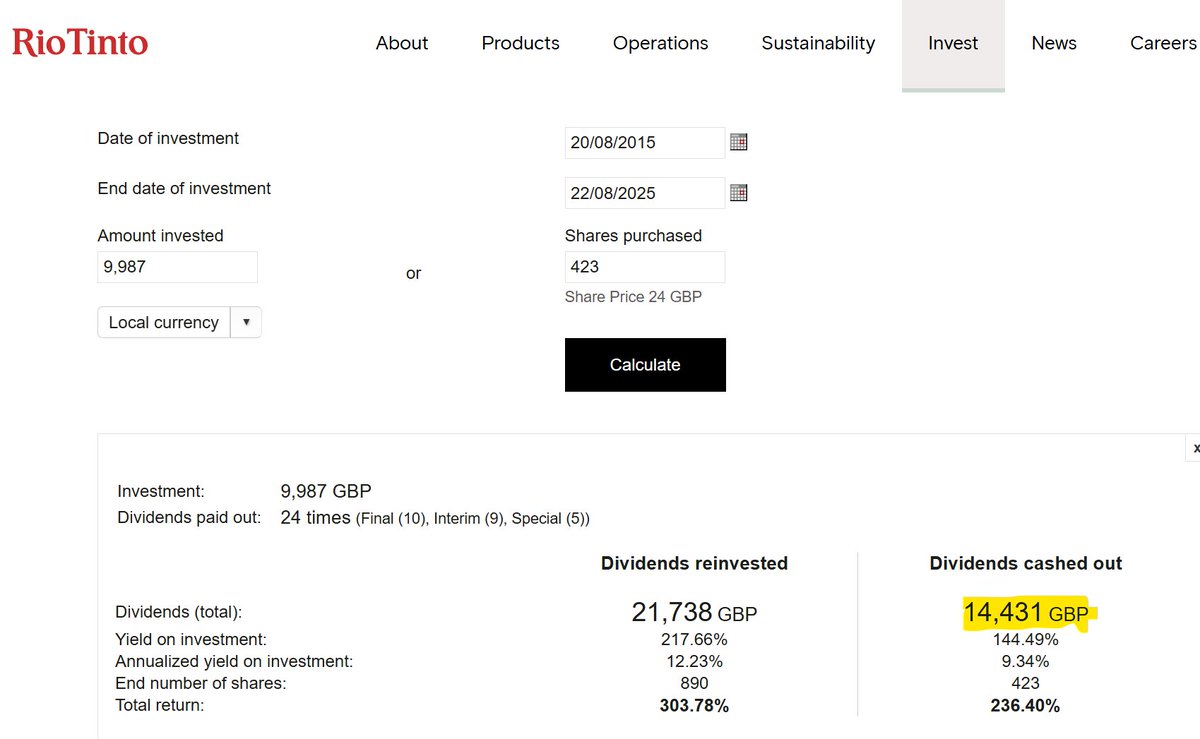Click the 9.34% annualized yield value
The width and height of the screenshot is (1200, 739).
[x=1026, y=661]
